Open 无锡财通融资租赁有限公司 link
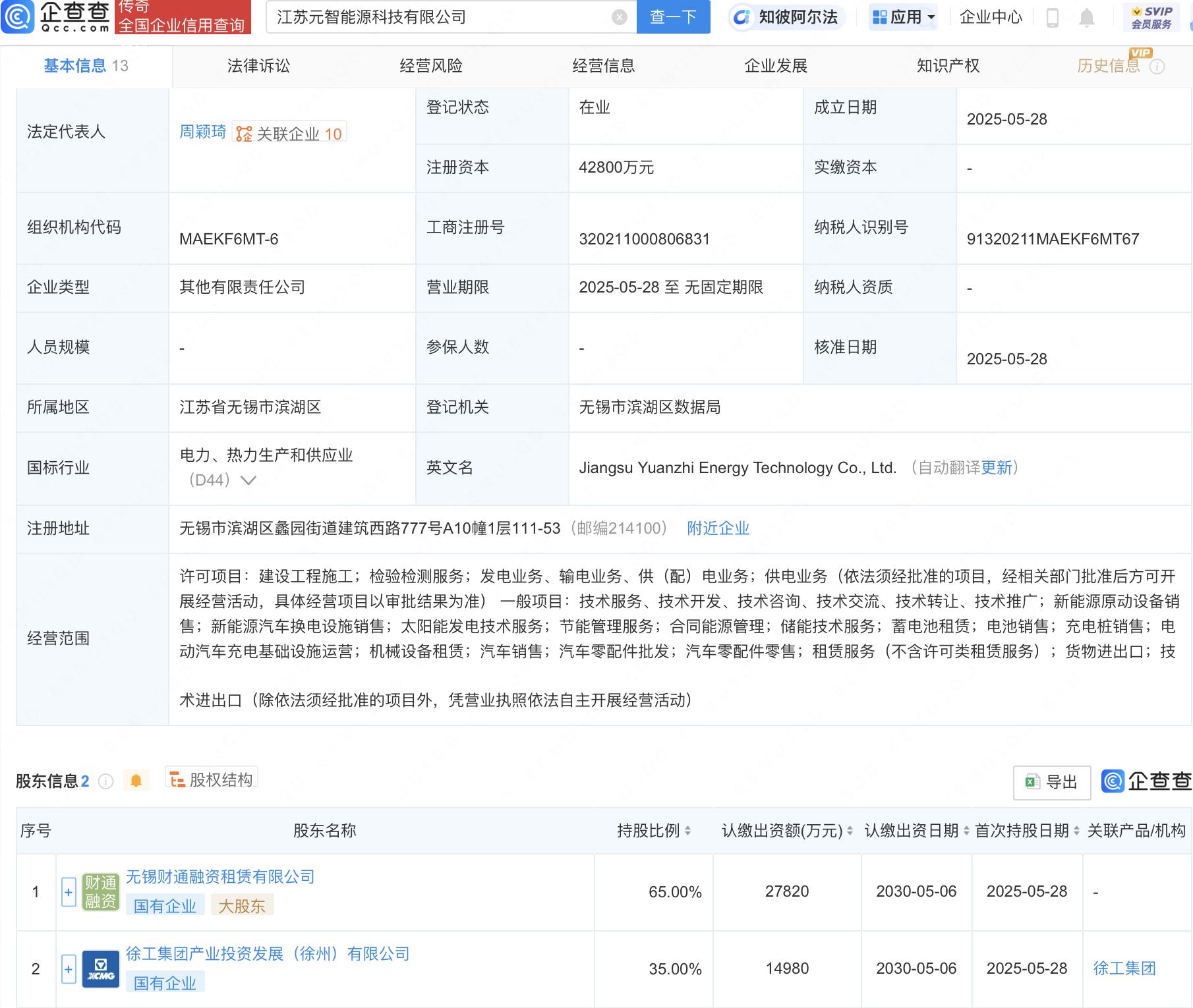 pyautogui.click(x=220, y=877)
